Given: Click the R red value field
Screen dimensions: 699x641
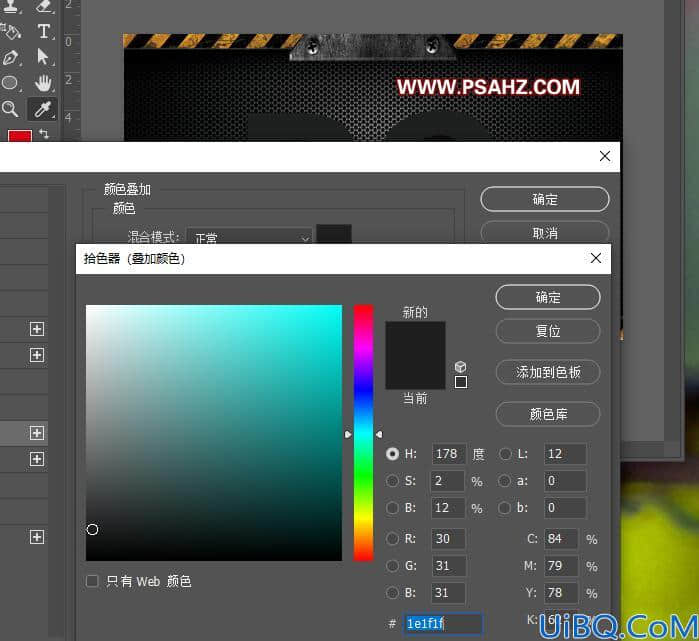Looking at the screenshot, I should (448, 538).
